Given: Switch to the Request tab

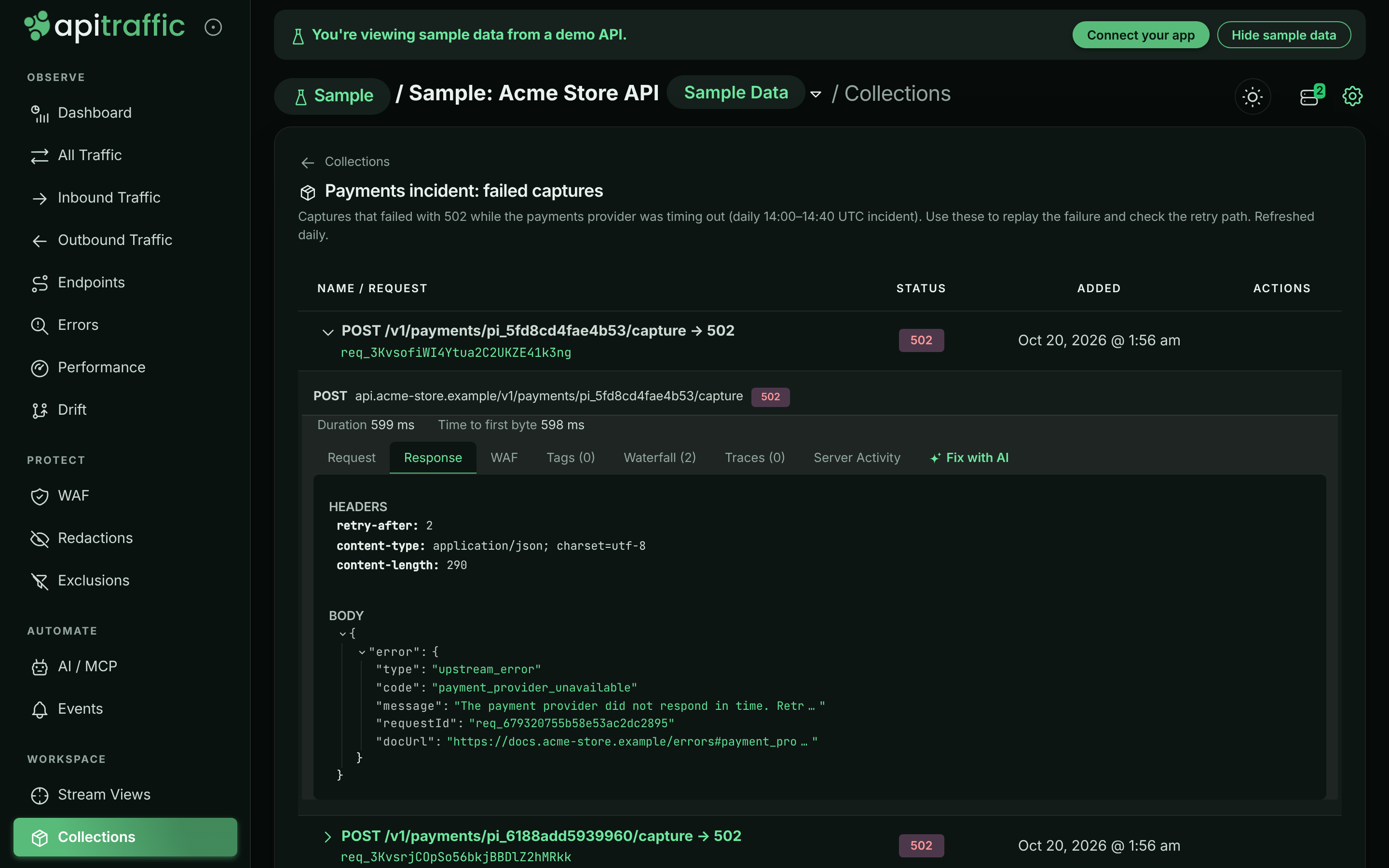Looking at the screenshot, I should (x=351, y=458).
